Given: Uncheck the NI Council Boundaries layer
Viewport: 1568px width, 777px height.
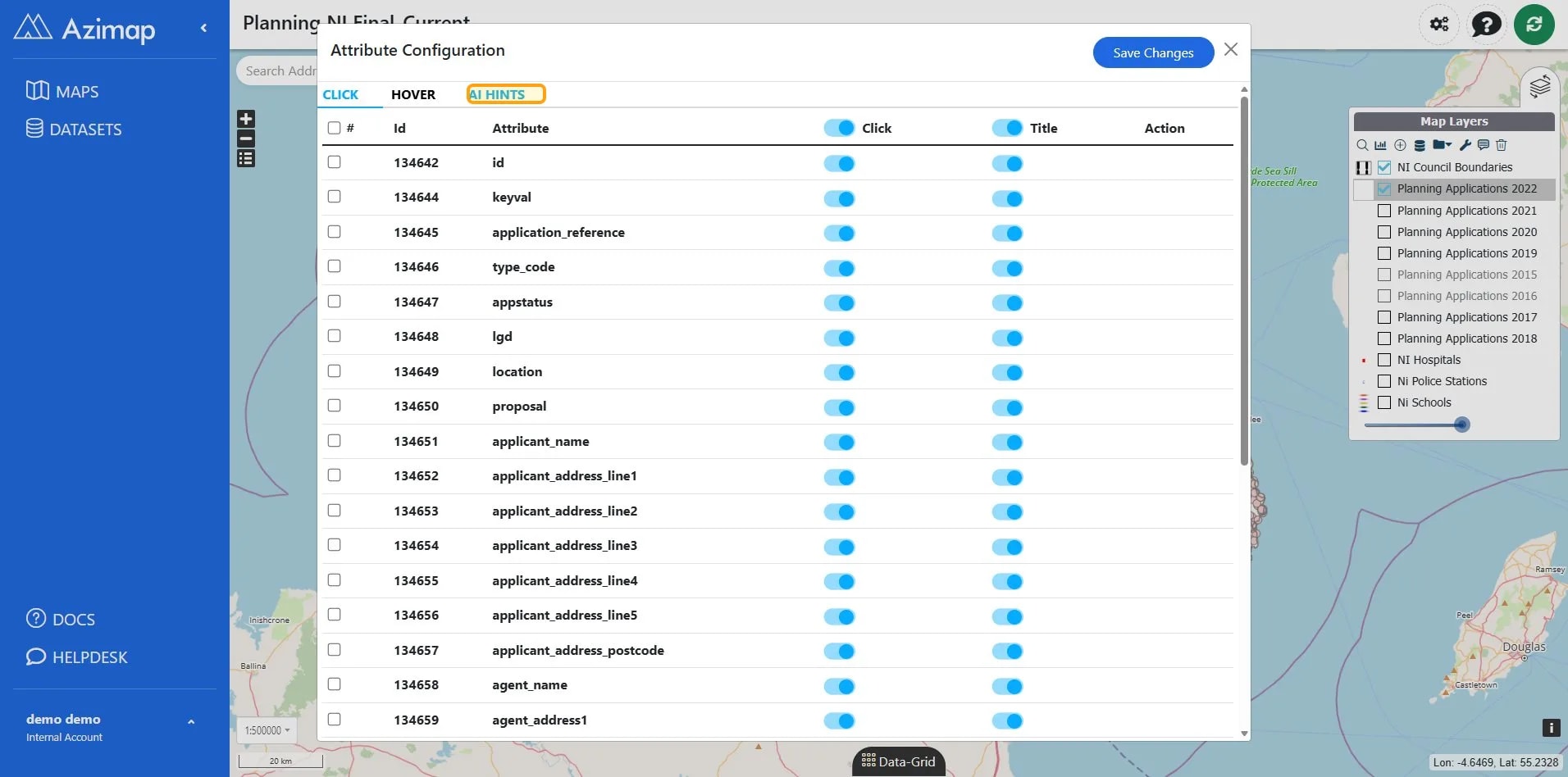Looking at the screenshot, I should [1384, 167].
